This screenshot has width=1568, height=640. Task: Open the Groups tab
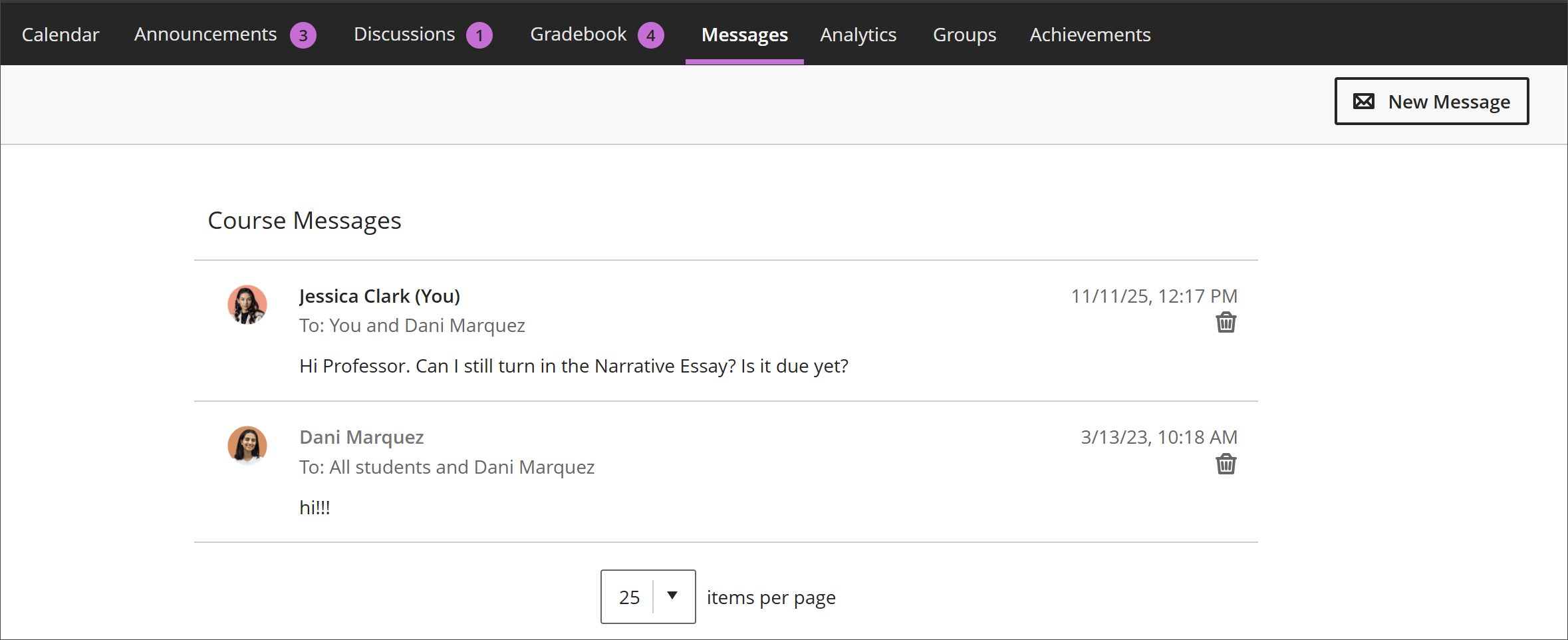964,35
